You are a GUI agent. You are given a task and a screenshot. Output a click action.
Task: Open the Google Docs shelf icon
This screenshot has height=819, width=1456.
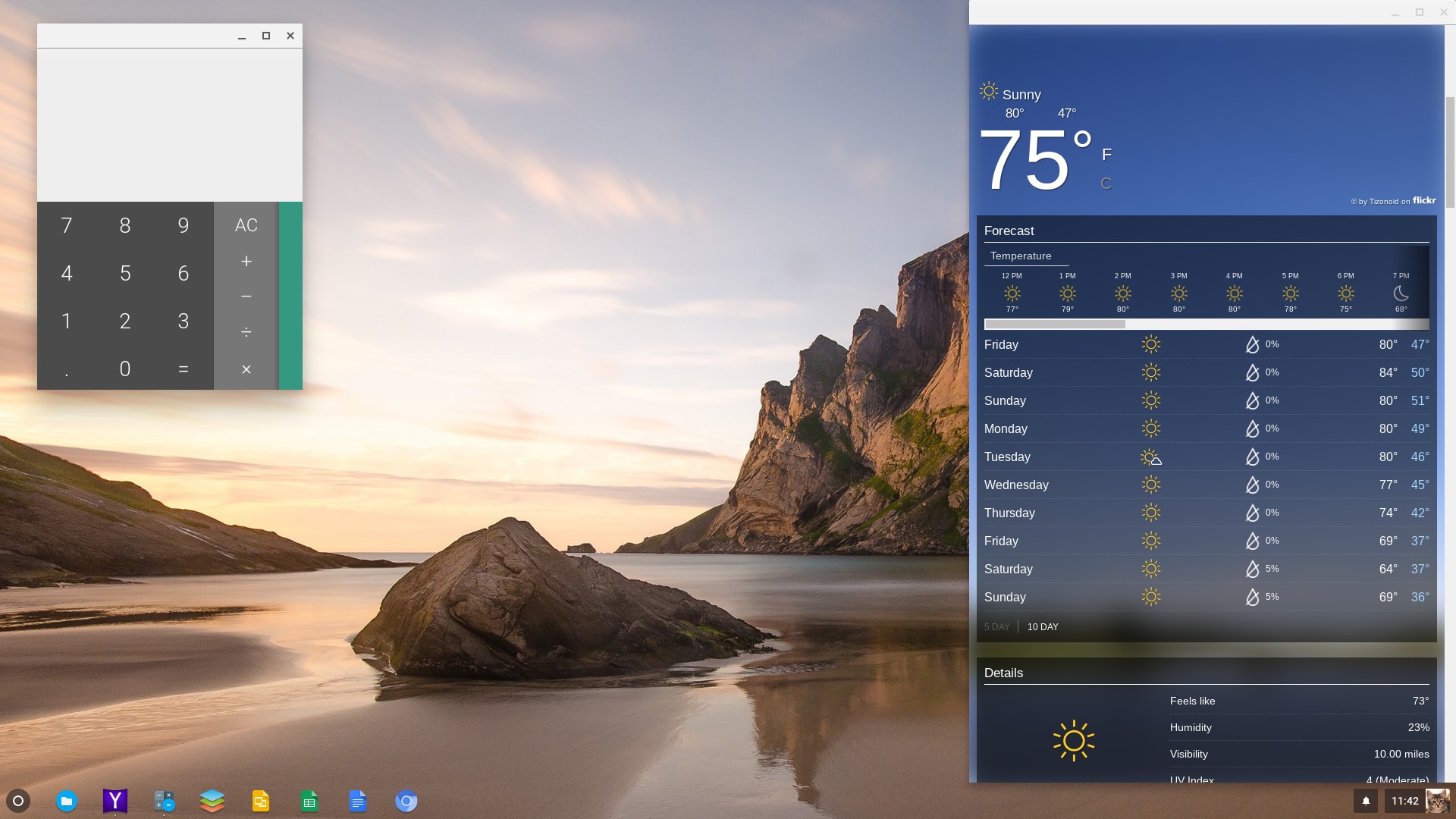coord(358,801)
